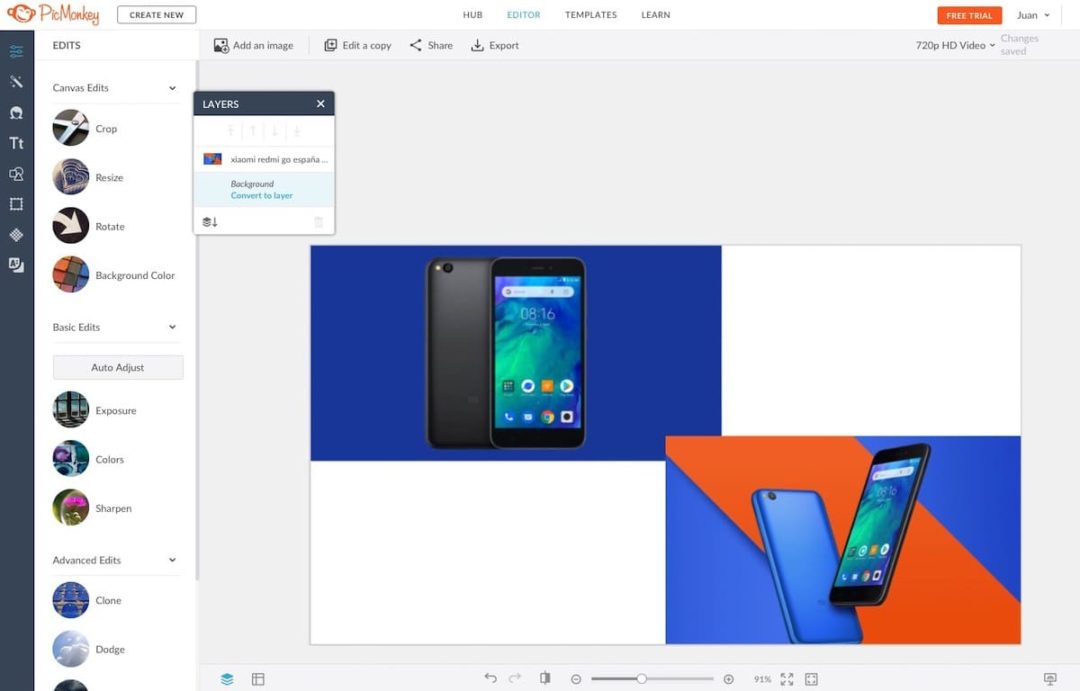Toggle the layers panel icon in bottom bar

[227, 679]
